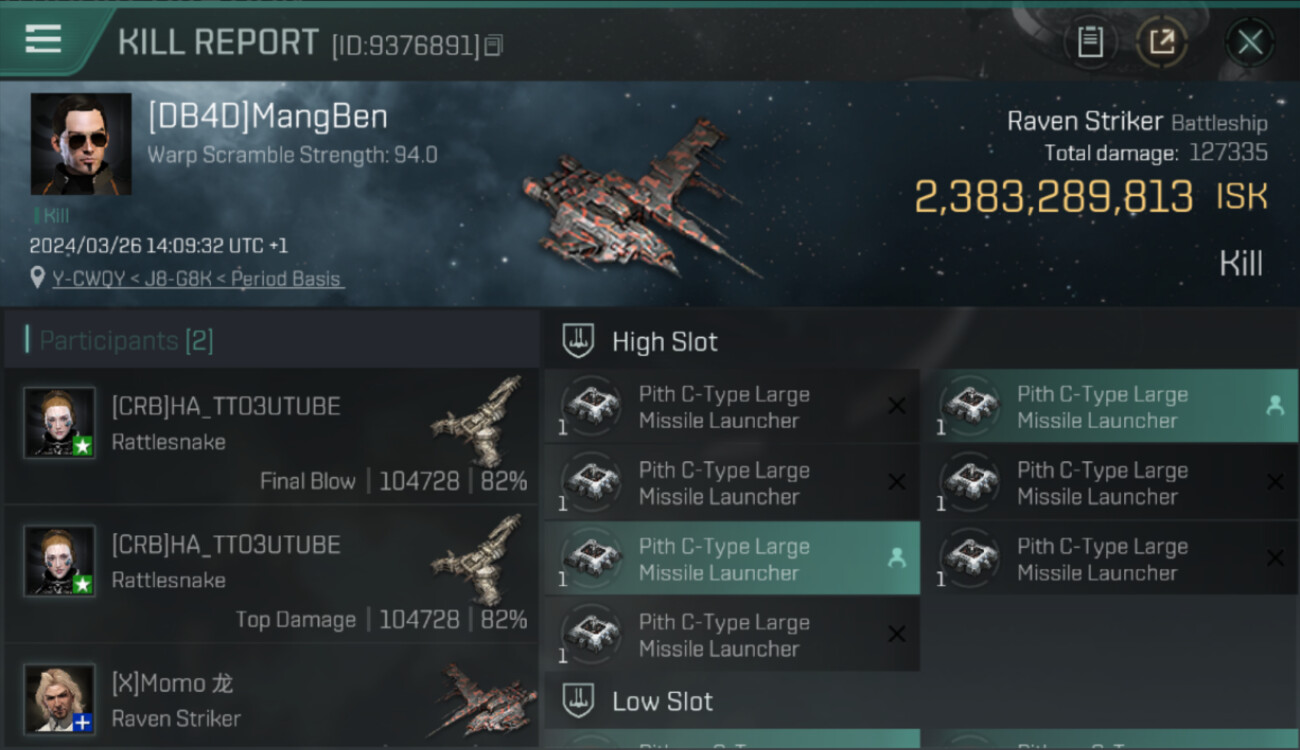This screenshot has height=750, width=1300.
Task: Copy the kill report ID number
Action: (493, 45)
